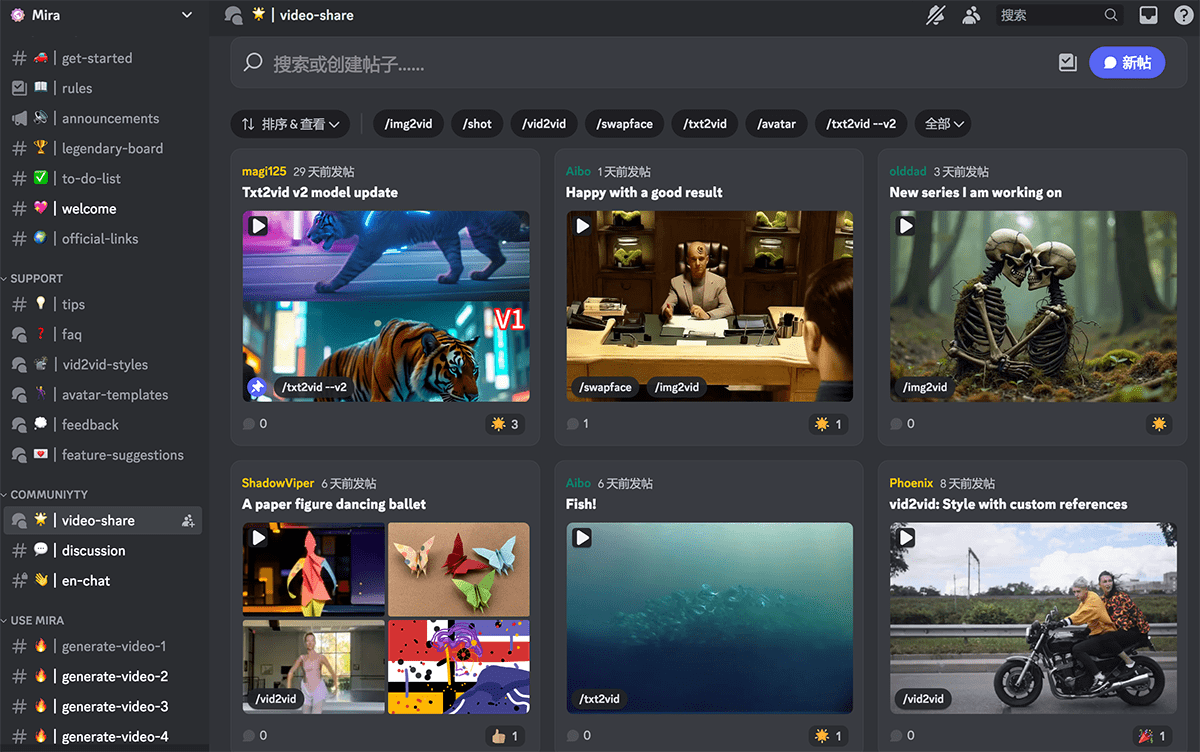Click the 新帖 new post button

tap(1127, 63)
